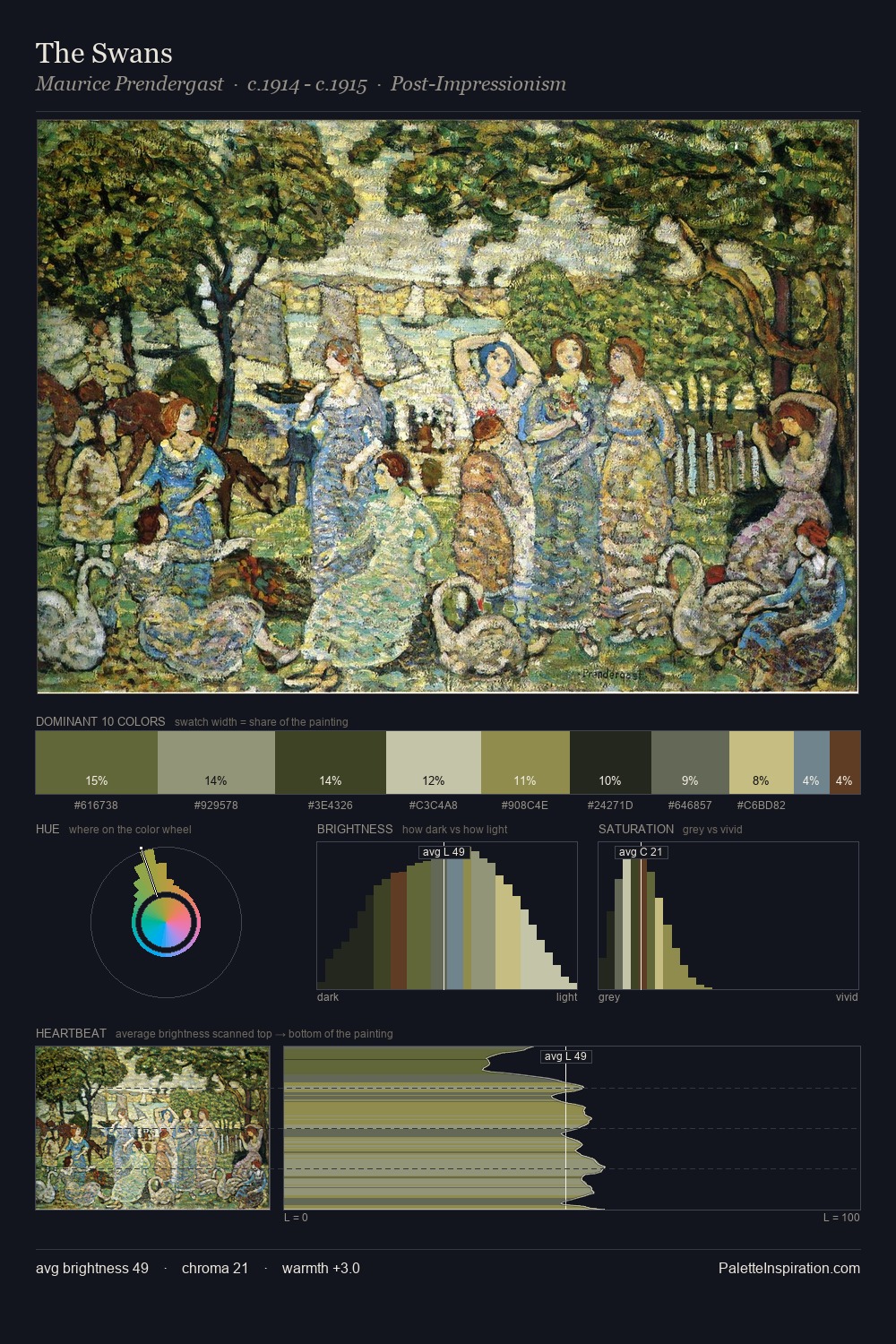Click the 15% swatch #616738
The height and width of the screenshot is (1344, 896).
point(97,762)
